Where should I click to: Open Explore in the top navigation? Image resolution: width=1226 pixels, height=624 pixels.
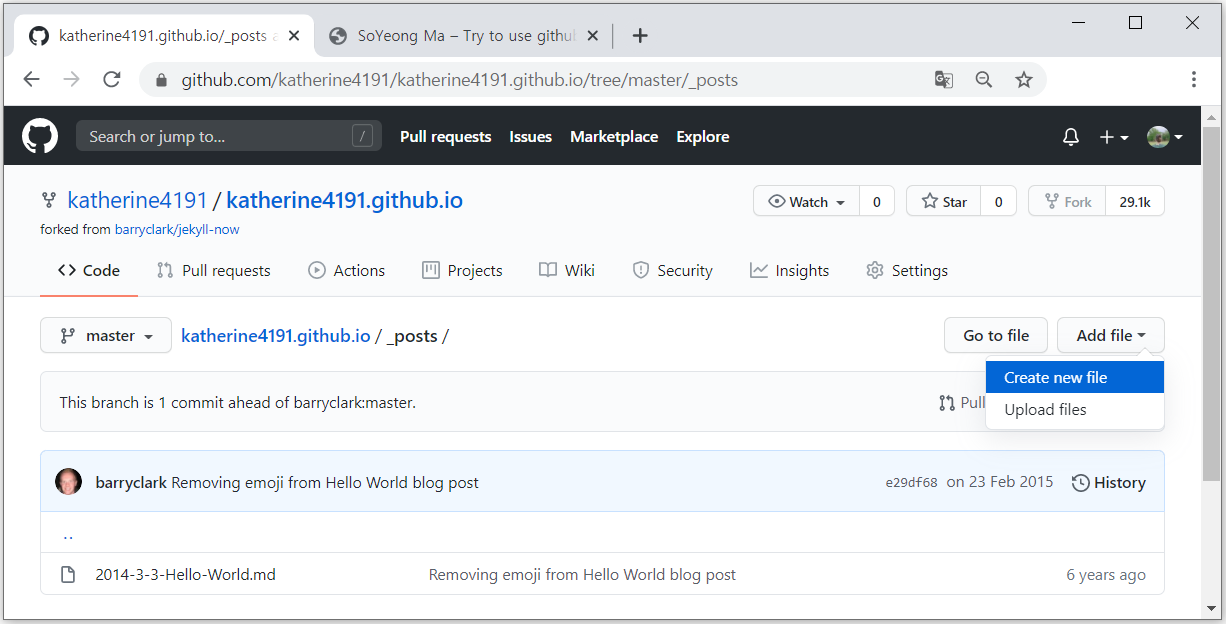702,137
